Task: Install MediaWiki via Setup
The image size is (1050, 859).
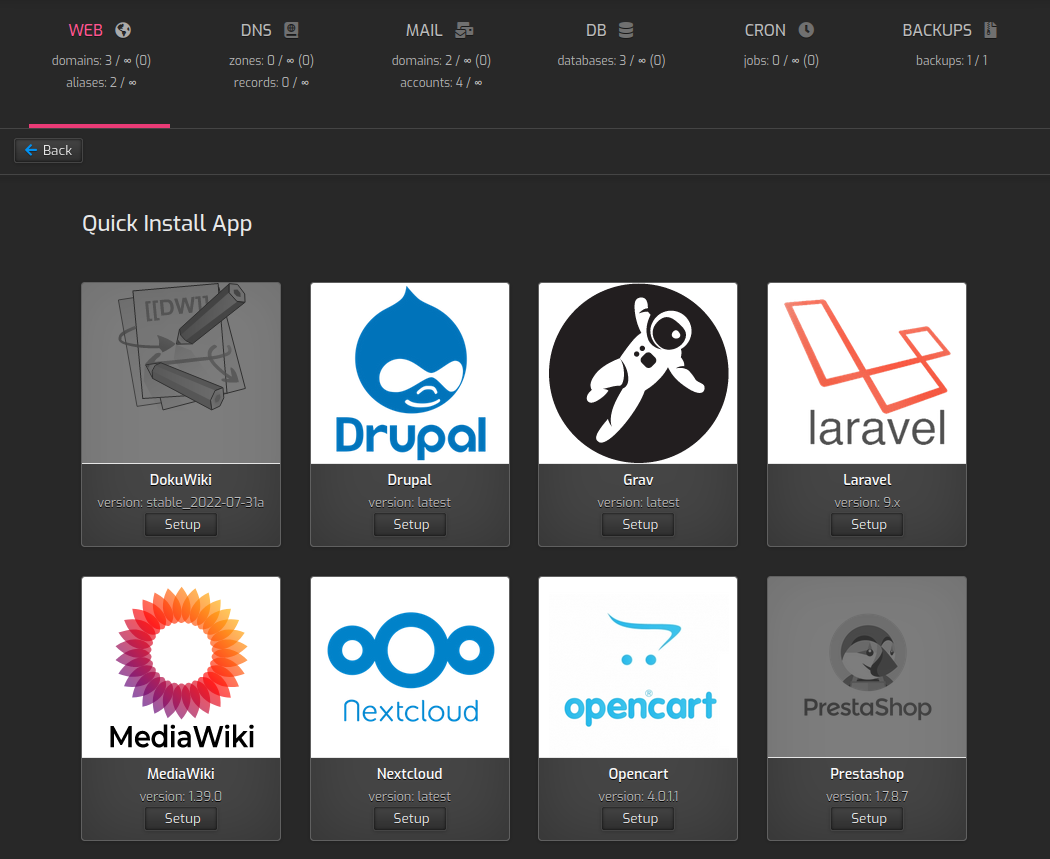Action: pos(181,818)
